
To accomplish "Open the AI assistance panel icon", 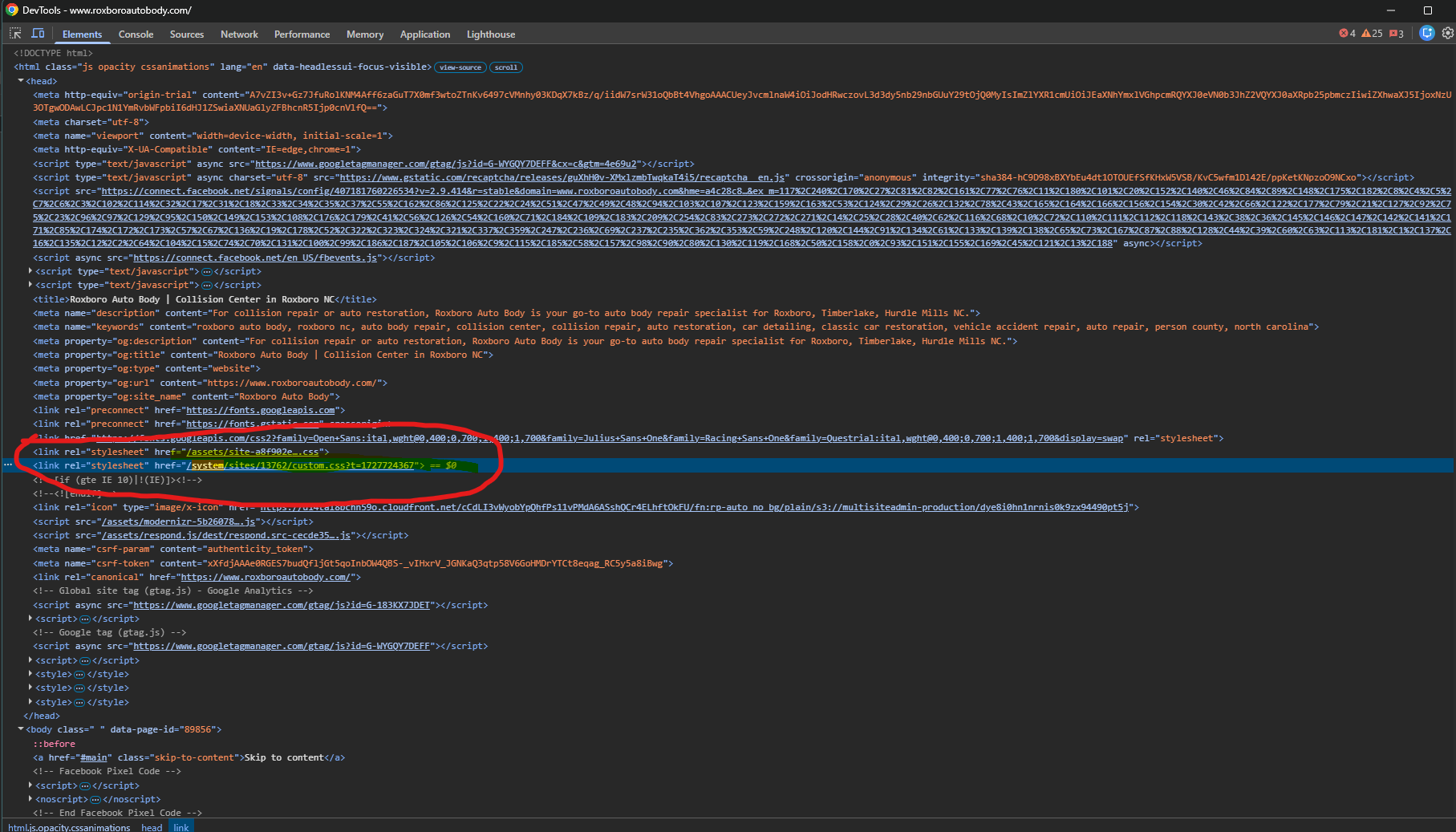I will tap(1426, 33).
